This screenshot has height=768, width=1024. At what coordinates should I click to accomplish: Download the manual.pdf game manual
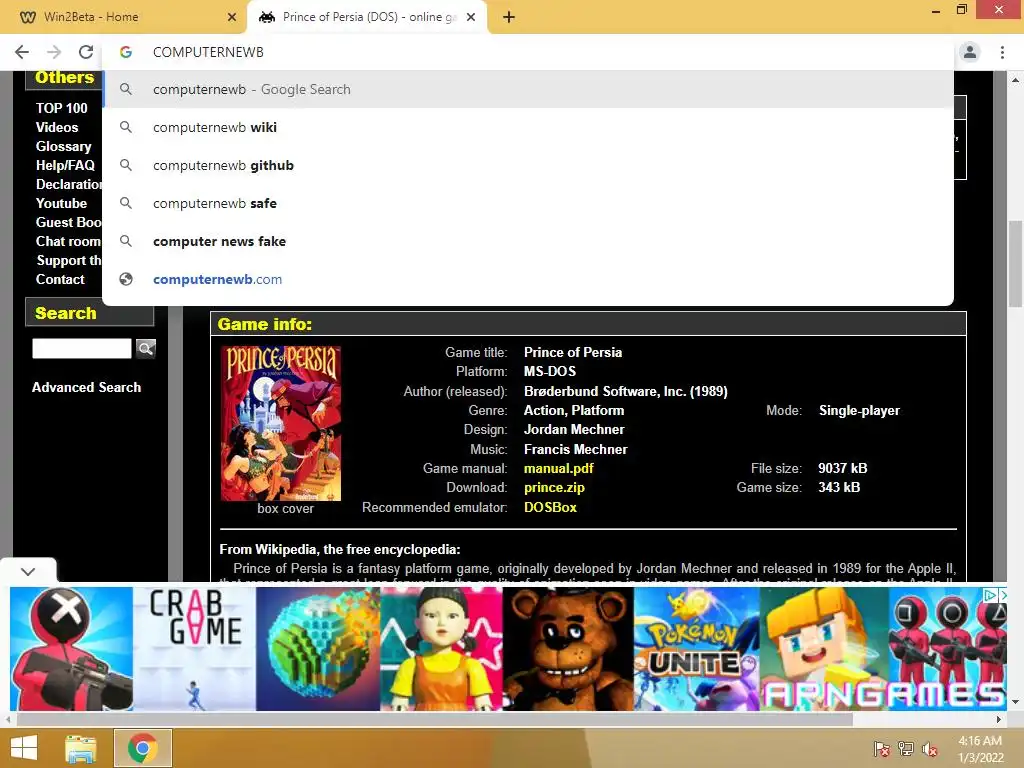(558, 468)
